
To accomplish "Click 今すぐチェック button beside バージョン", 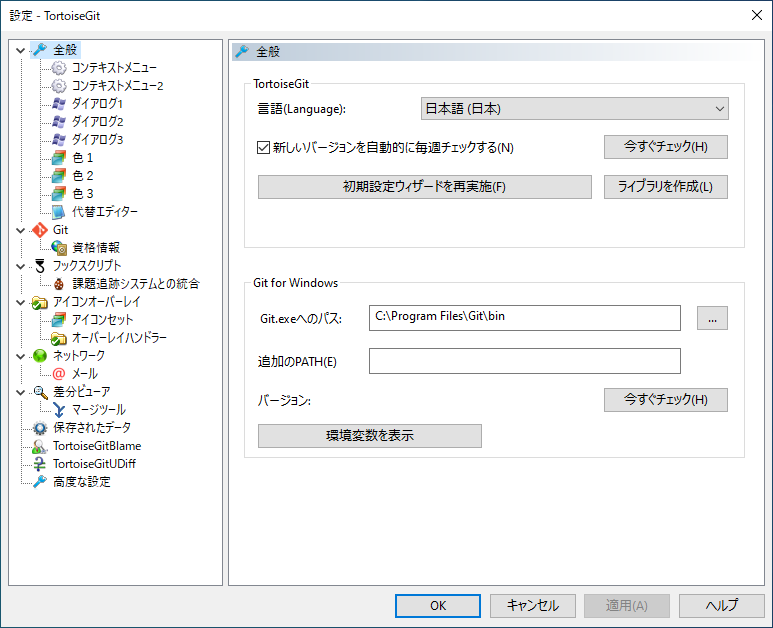I will pos(666,400).
